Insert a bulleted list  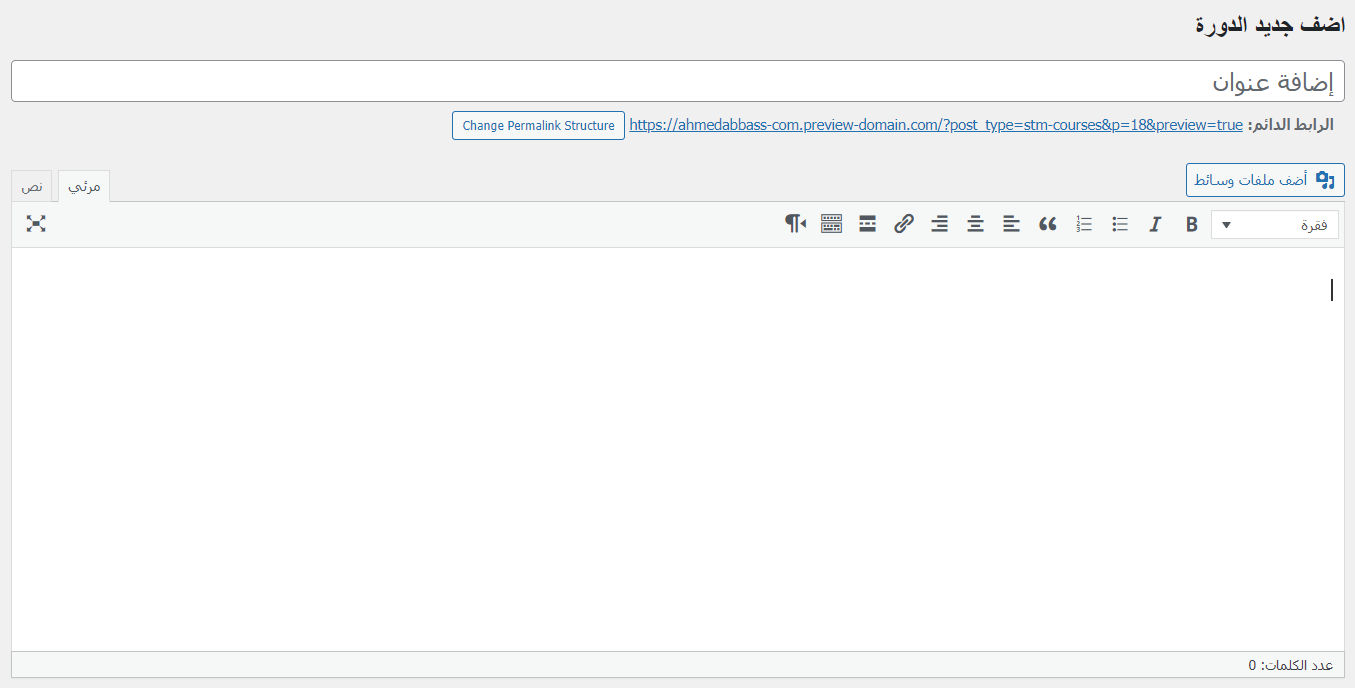(x=1120, y=225)
